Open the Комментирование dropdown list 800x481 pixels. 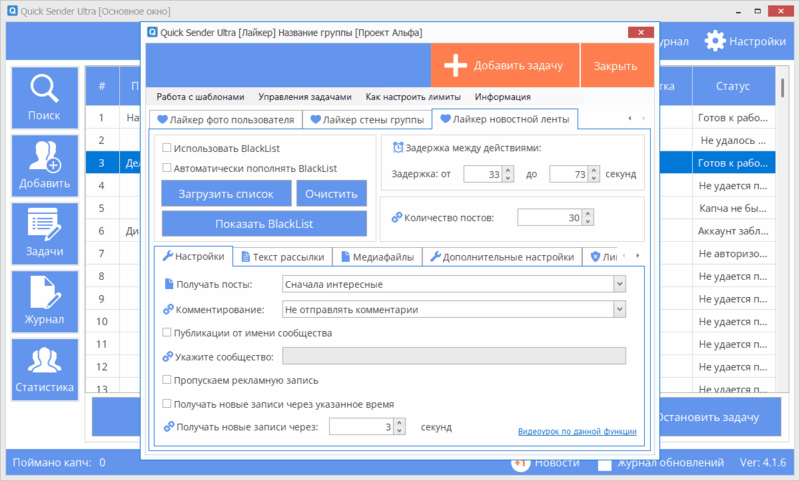click(620, 310)
